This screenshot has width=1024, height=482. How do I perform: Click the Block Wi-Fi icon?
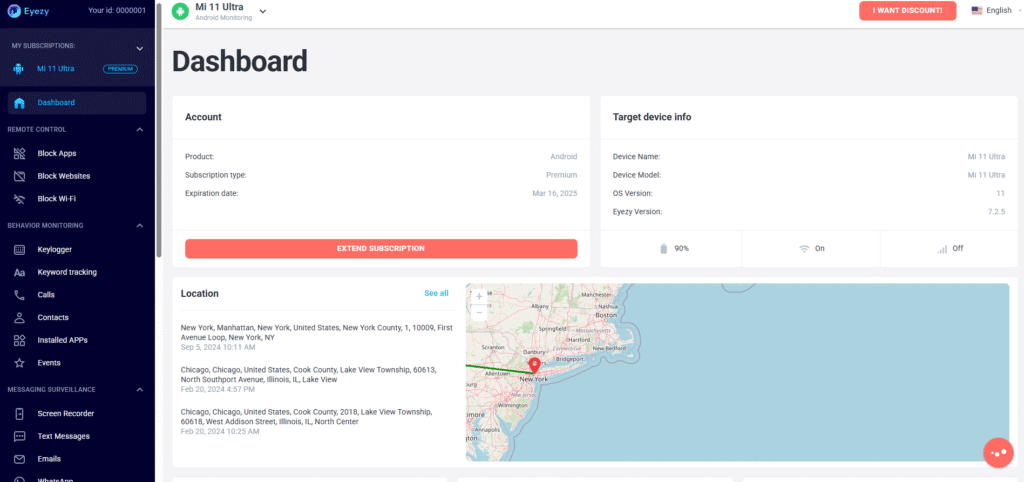point(20,199)
